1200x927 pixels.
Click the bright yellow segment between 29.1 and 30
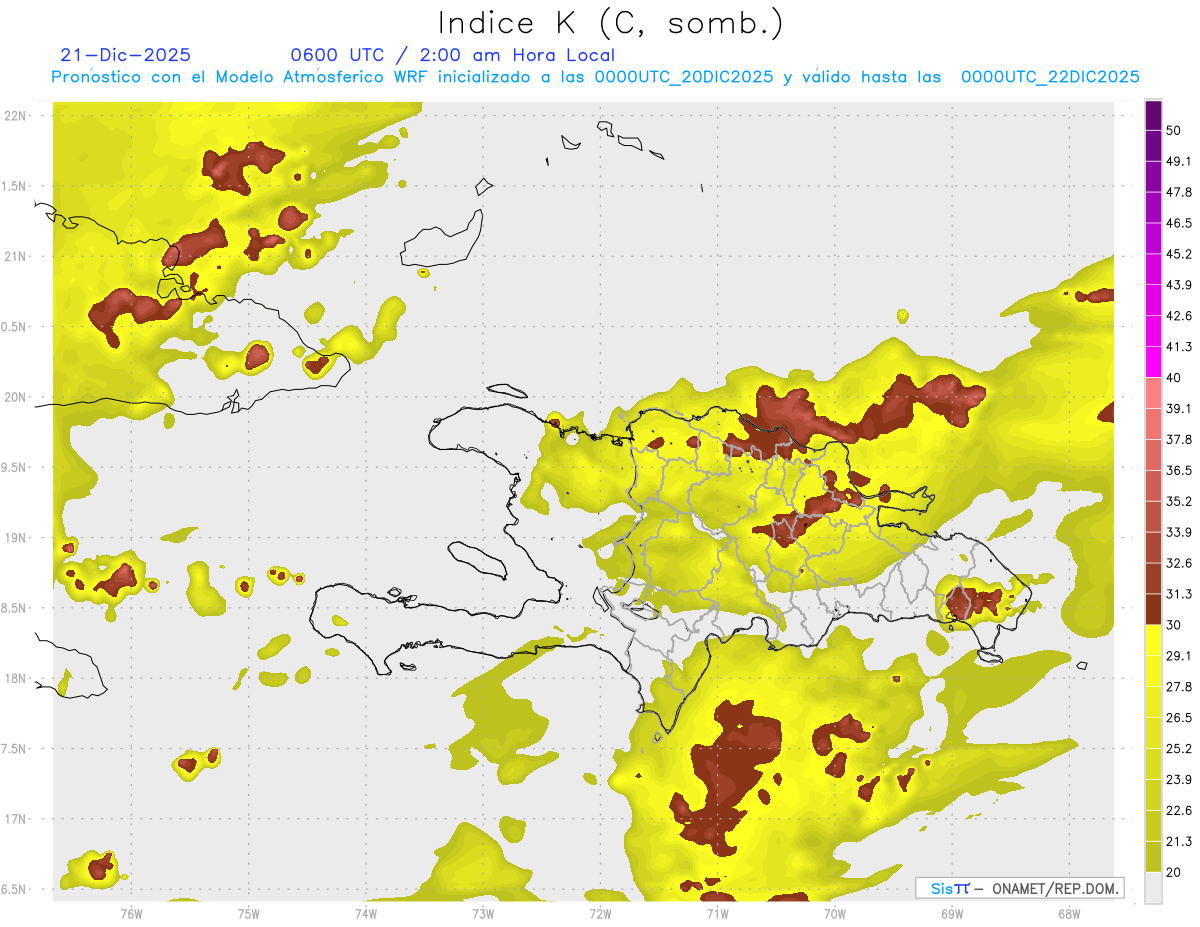[x=1154, y=640]
